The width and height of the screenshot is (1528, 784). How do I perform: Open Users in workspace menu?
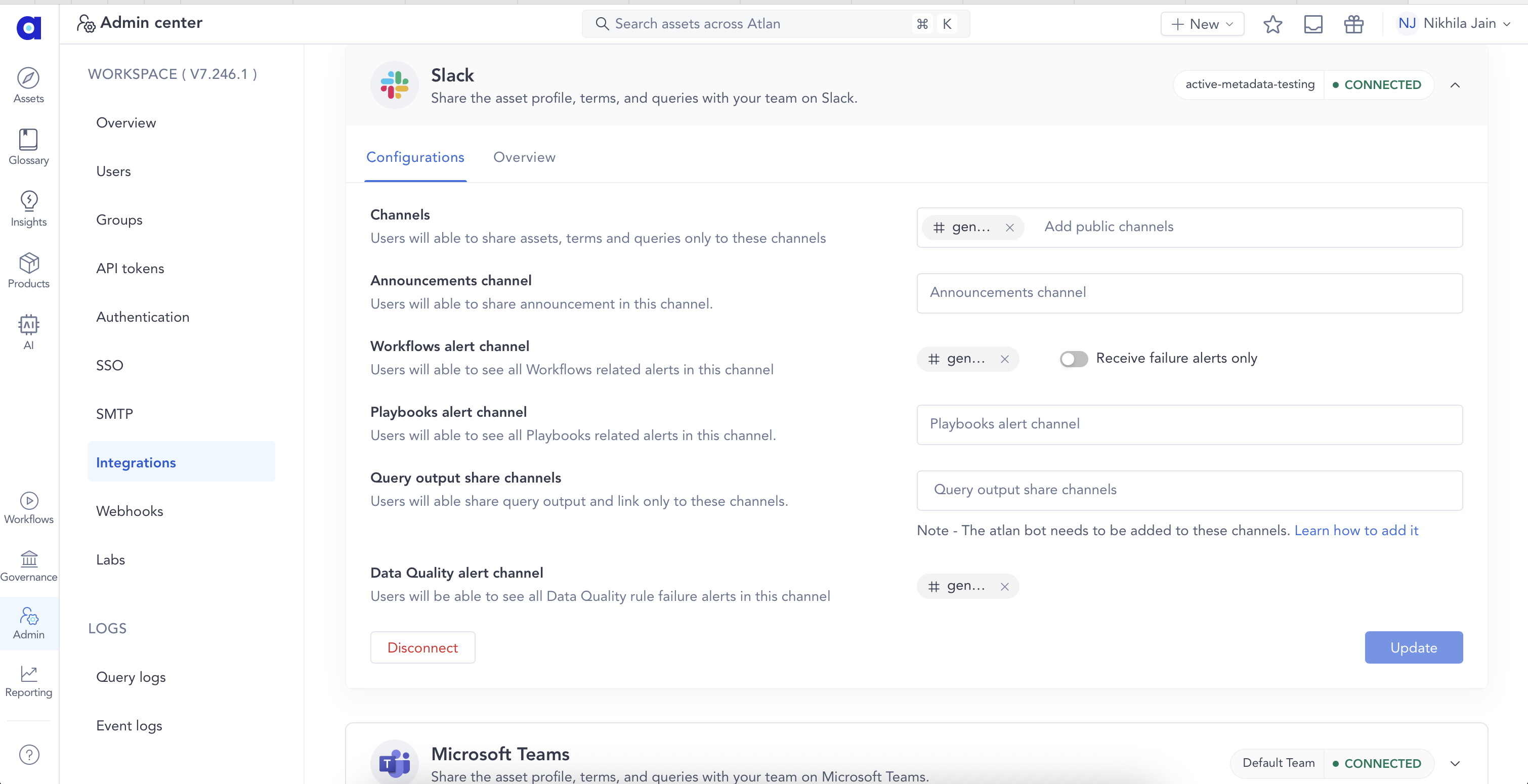coord(182,171)
